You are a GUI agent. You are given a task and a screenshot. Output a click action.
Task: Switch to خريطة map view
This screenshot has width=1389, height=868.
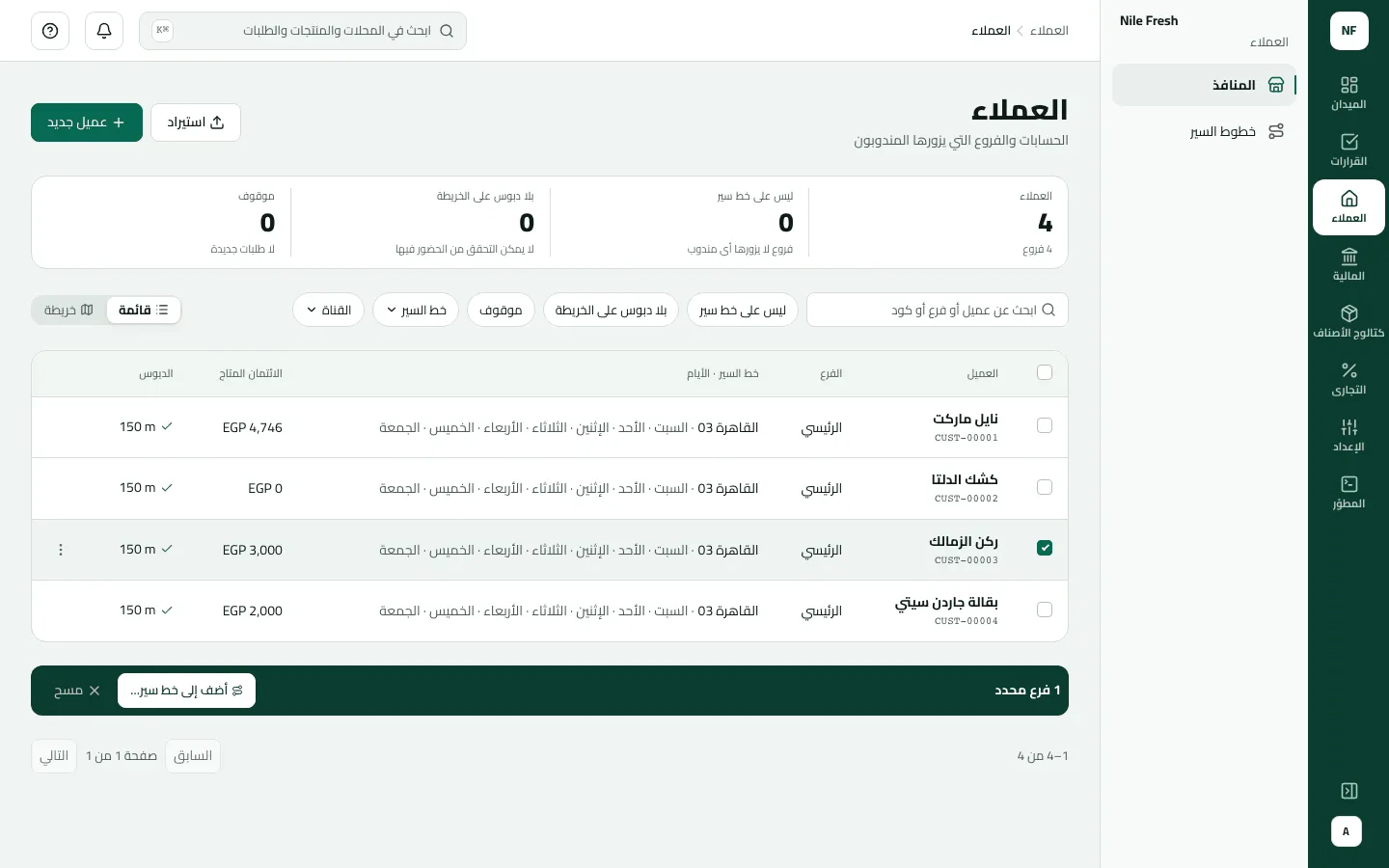click(68, 310)
